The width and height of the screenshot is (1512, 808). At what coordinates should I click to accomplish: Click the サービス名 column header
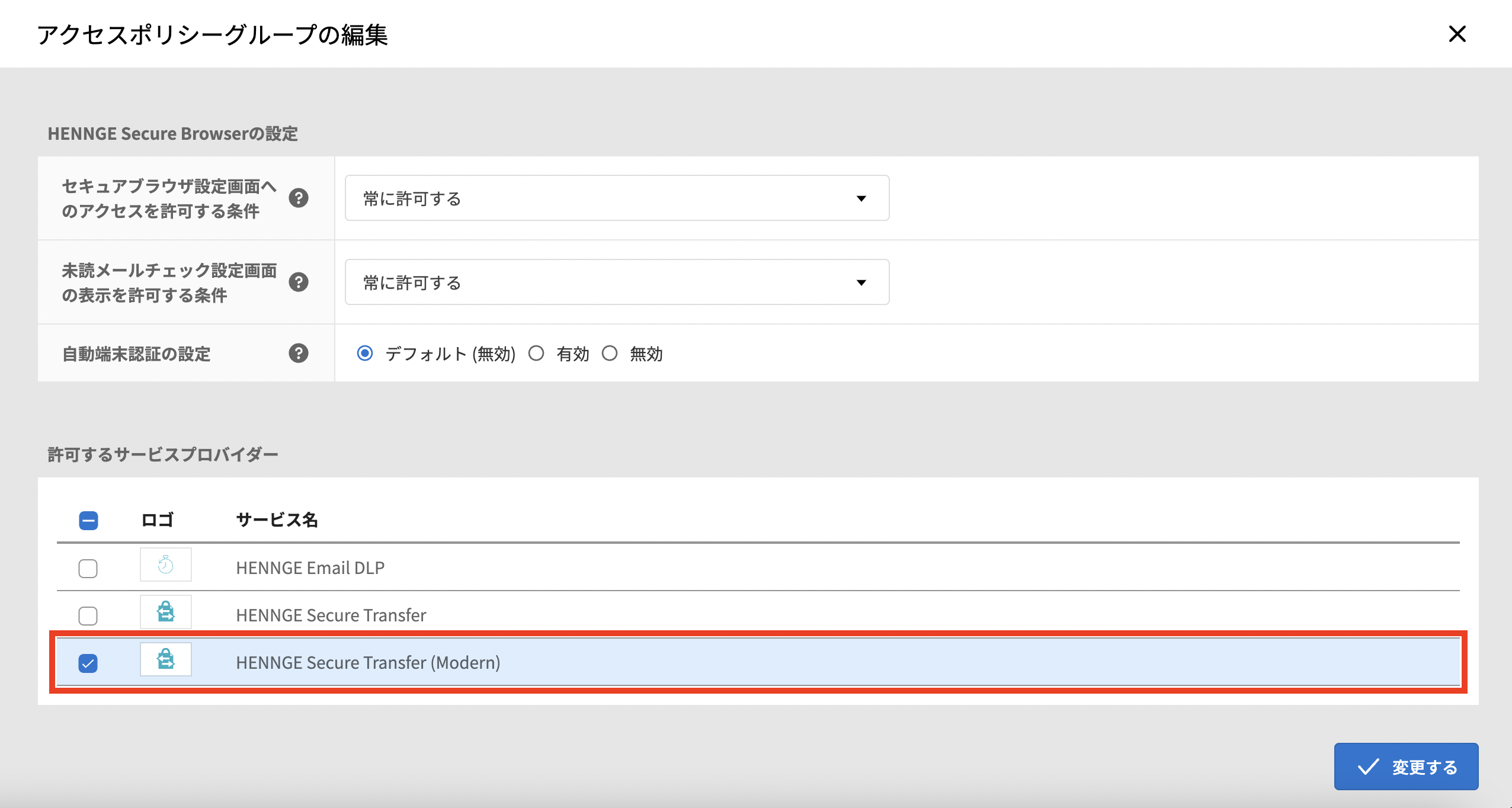277,520
